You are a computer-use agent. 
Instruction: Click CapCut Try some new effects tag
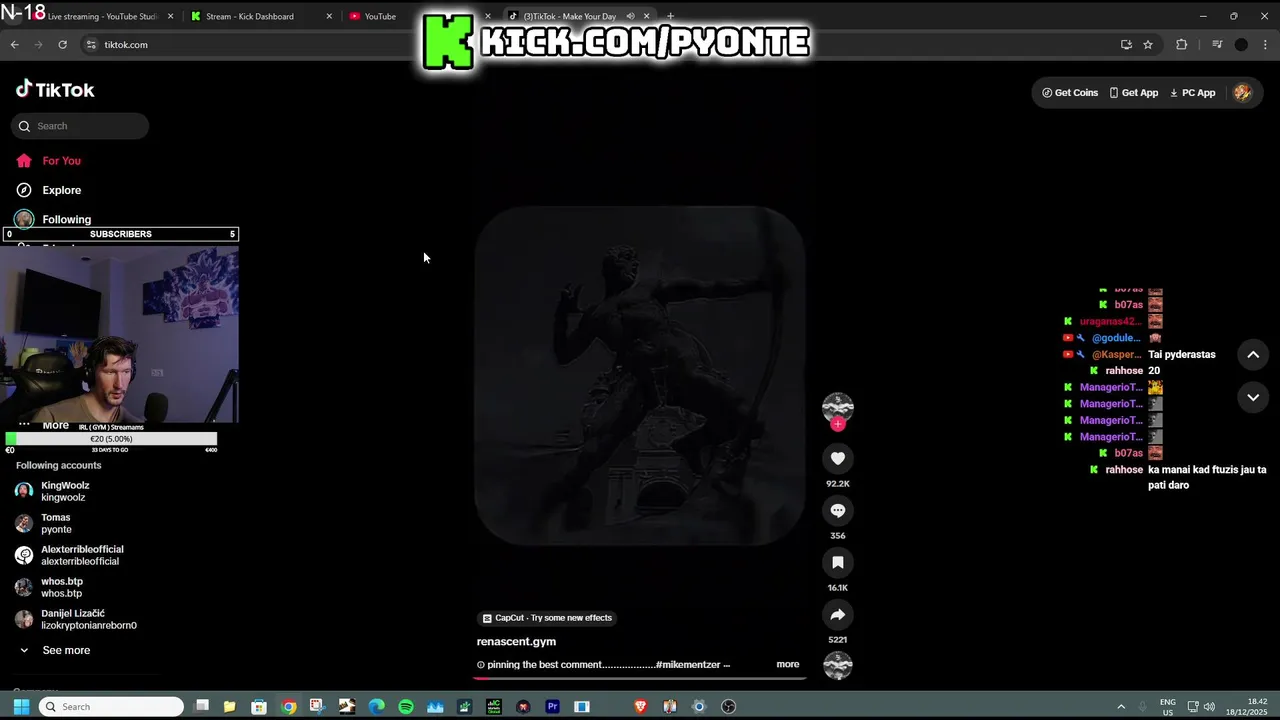point(547,618)
